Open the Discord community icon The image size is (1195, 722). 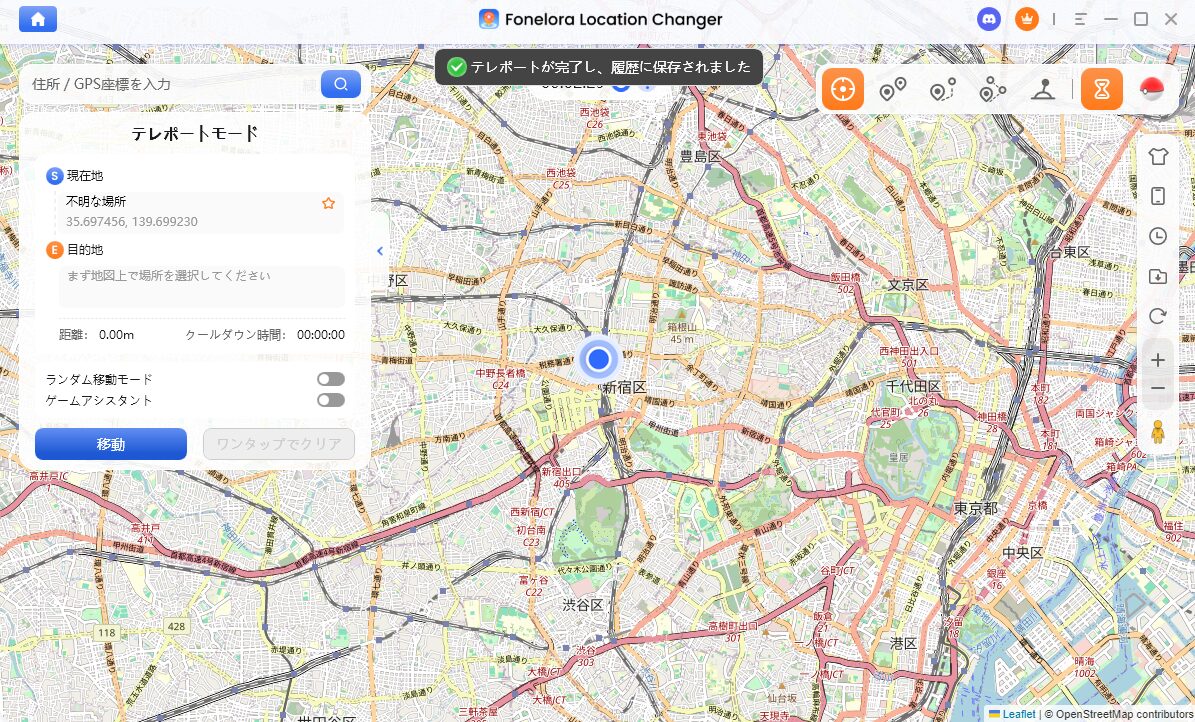point(989,19)
